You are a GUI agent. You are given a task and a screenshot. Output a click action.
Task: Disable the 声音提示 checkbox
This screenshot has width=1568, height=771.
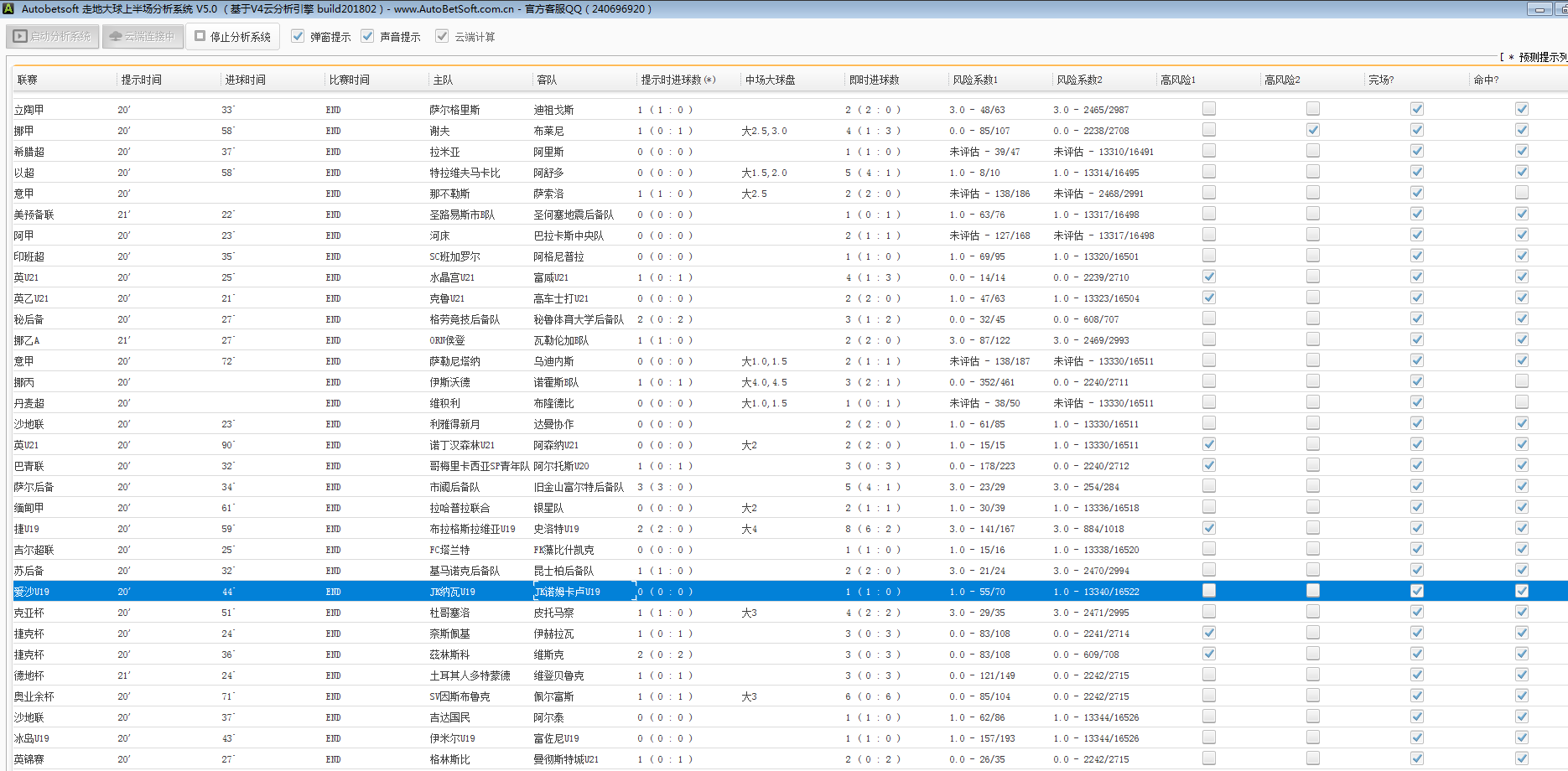pyautogui.click(x=367, y=37)
